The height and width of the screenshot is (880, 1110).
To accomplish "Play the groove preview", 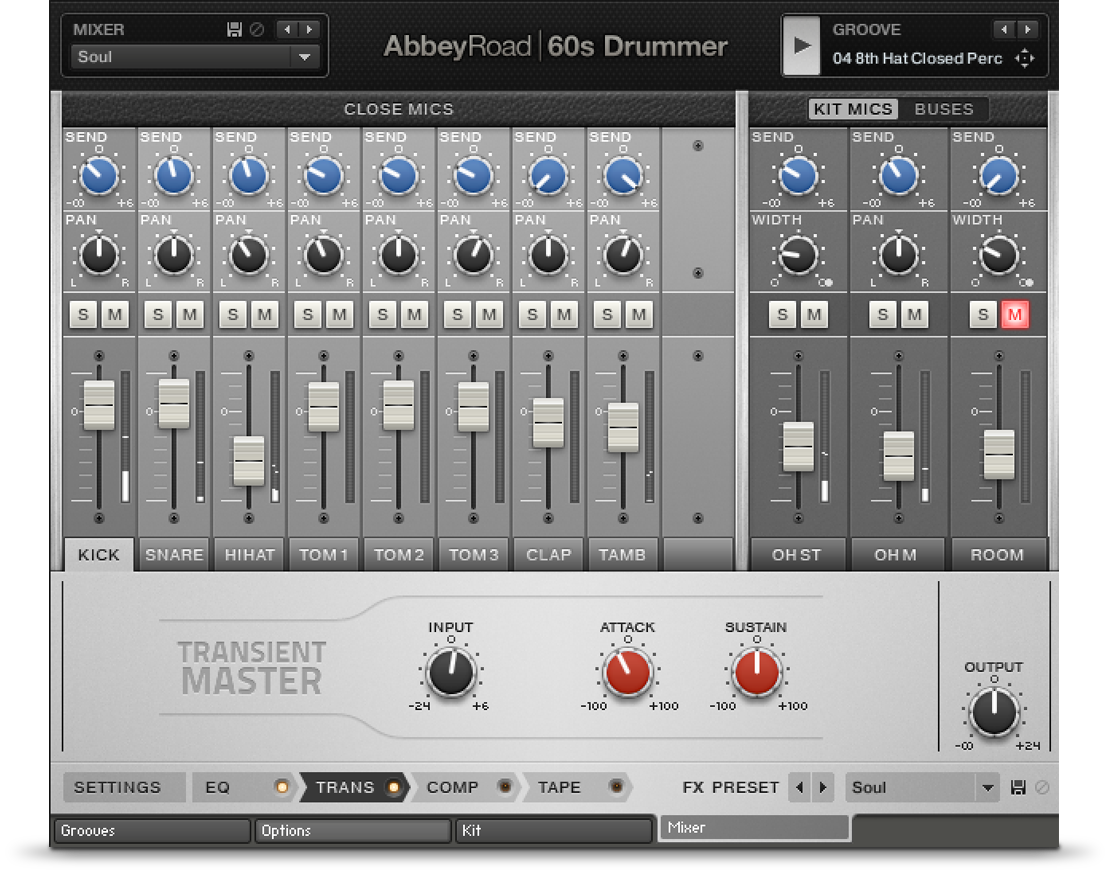I will click(x=801, y=46).
